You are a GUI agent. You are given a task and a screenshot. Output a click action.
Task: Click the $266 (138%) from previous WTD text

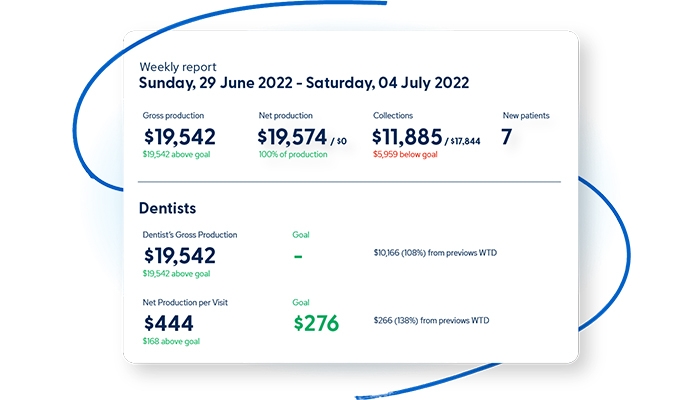[x=432, y=319]
